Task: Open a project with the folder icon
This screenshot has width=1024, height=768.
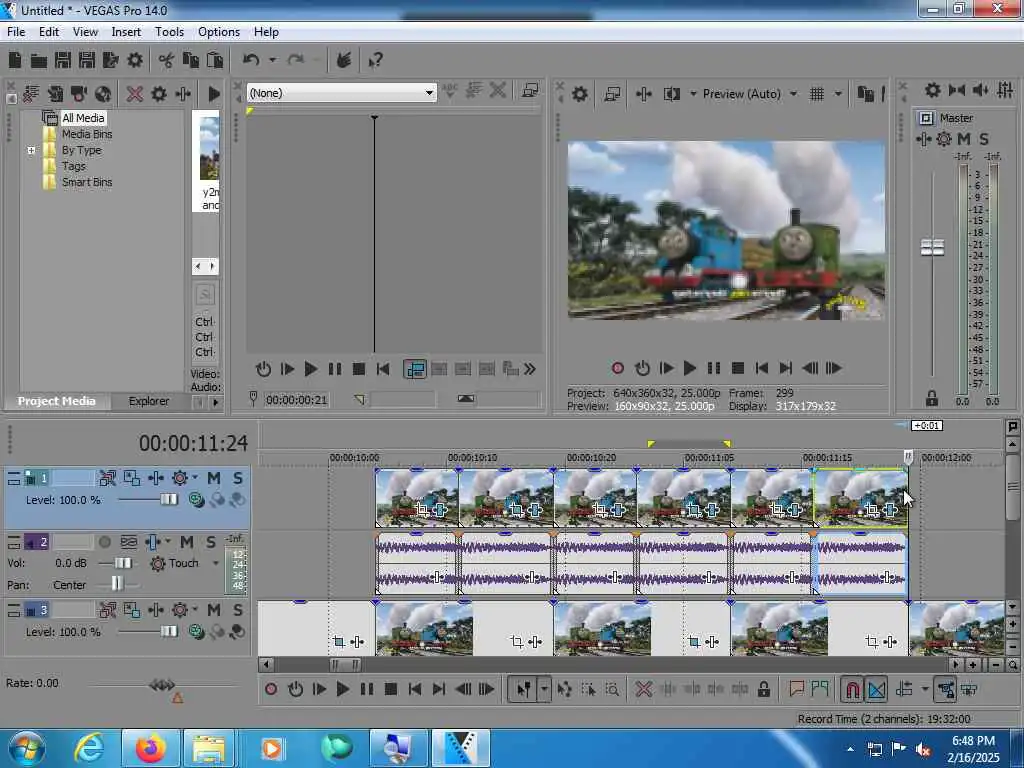Action: [x=39, y=61]
